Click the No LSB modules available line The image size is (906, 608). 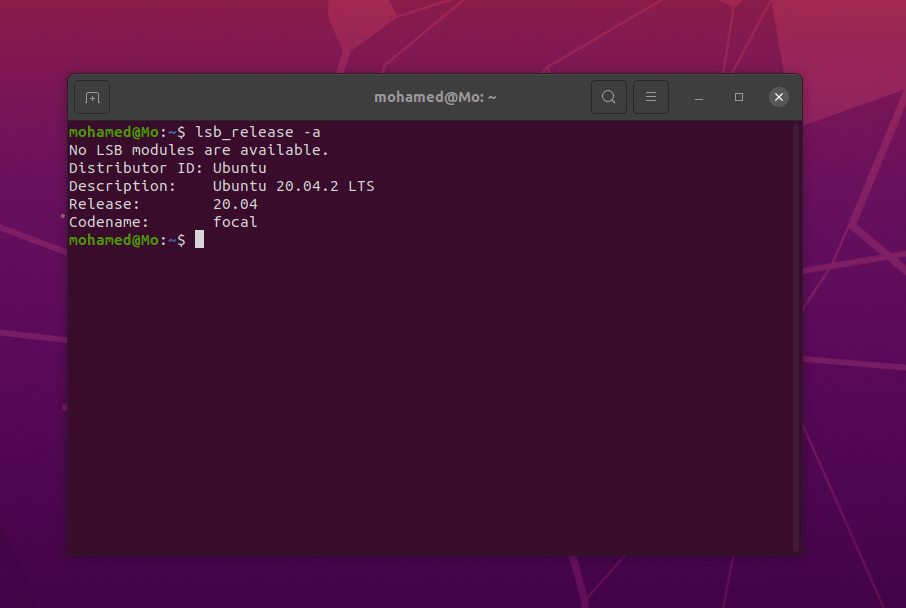point(198,149)
